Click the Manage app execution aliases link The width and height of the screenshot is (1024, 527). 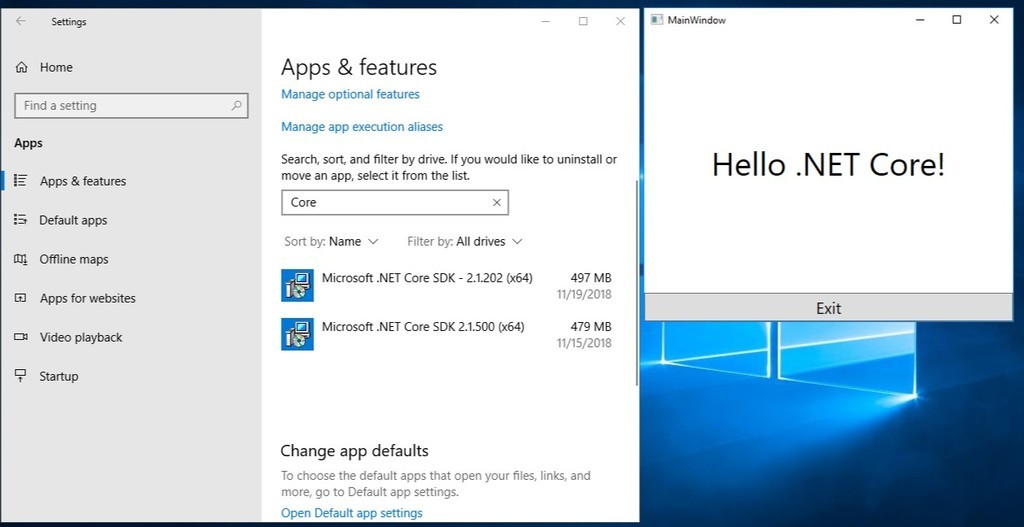(x=362, y=127)
